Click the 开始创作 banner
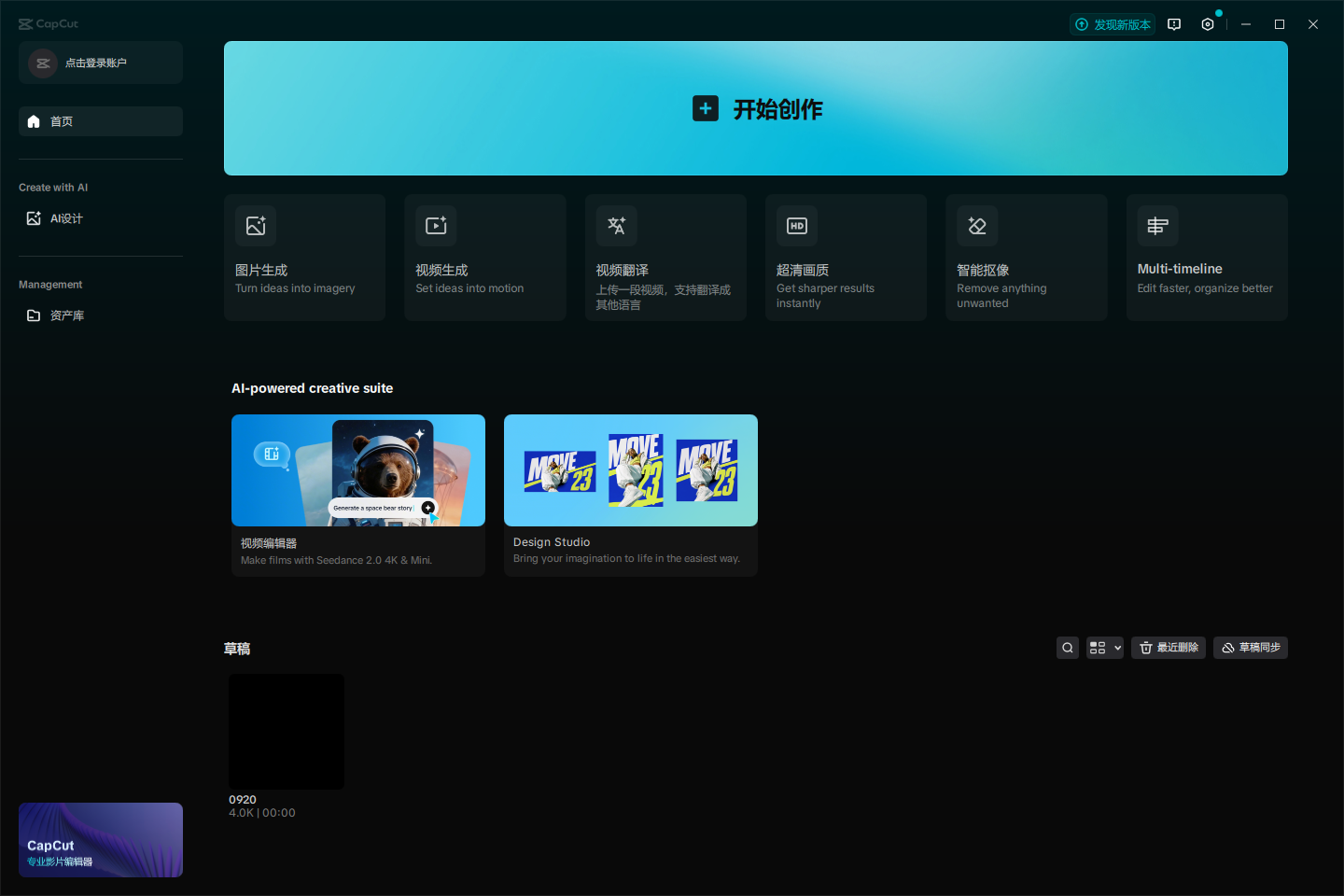The height and width of the screenshot is (896, 1344). pyautogui.click(x=756, y=108)
